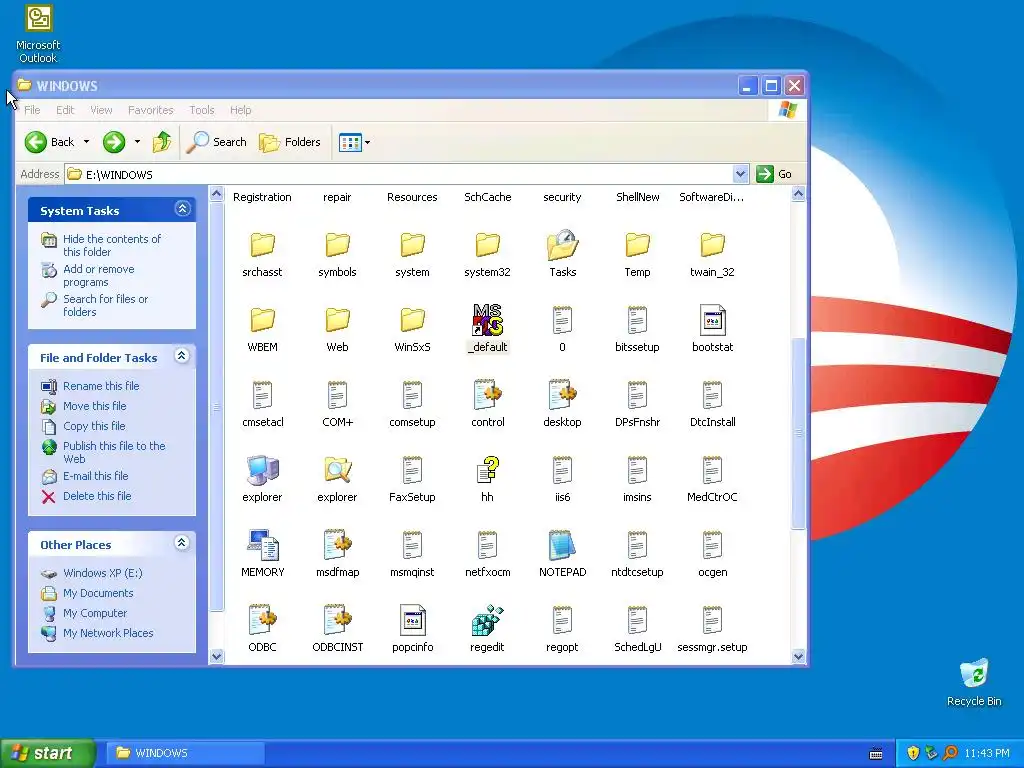Click the file list vertical scrollbar thumb
The height and width of the screenshot is (768, 1024).
point(798,433)
